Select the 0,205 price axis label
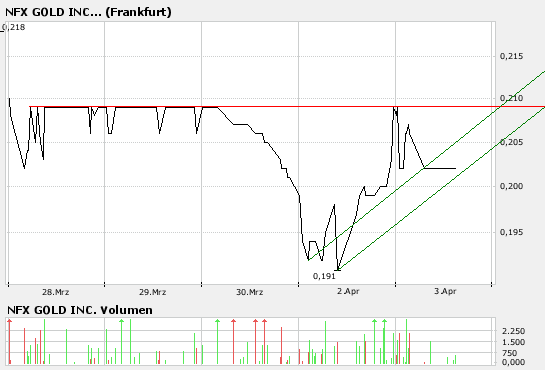The image size is (545, 384). point(511,142)
